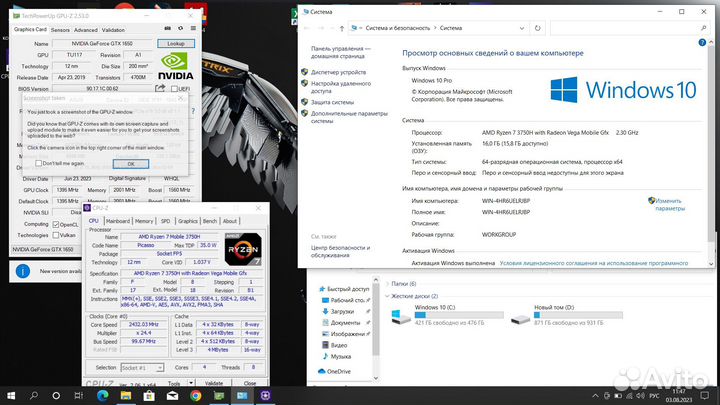The width and height of the screenshot is (720, 405).
Task: Click the Новый том (D:) disk usage bar
Action: (x=578, y=315)
